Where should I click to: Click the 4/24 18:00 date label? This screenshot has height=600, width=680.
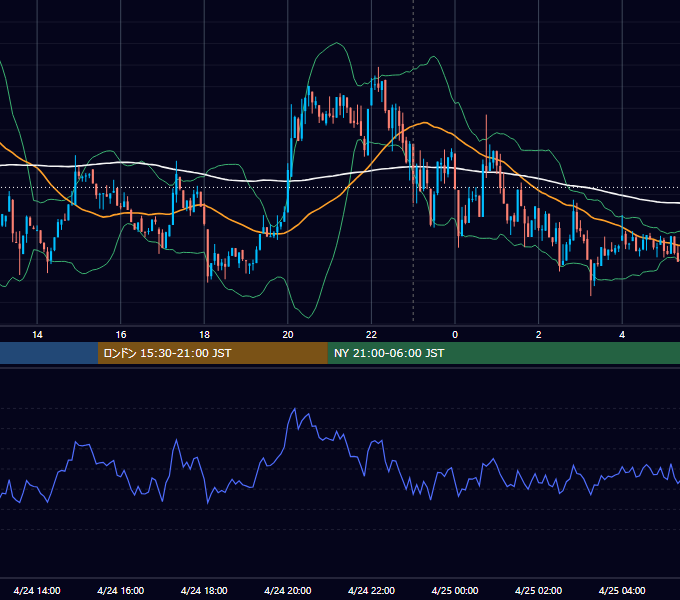tap(204, 590)
